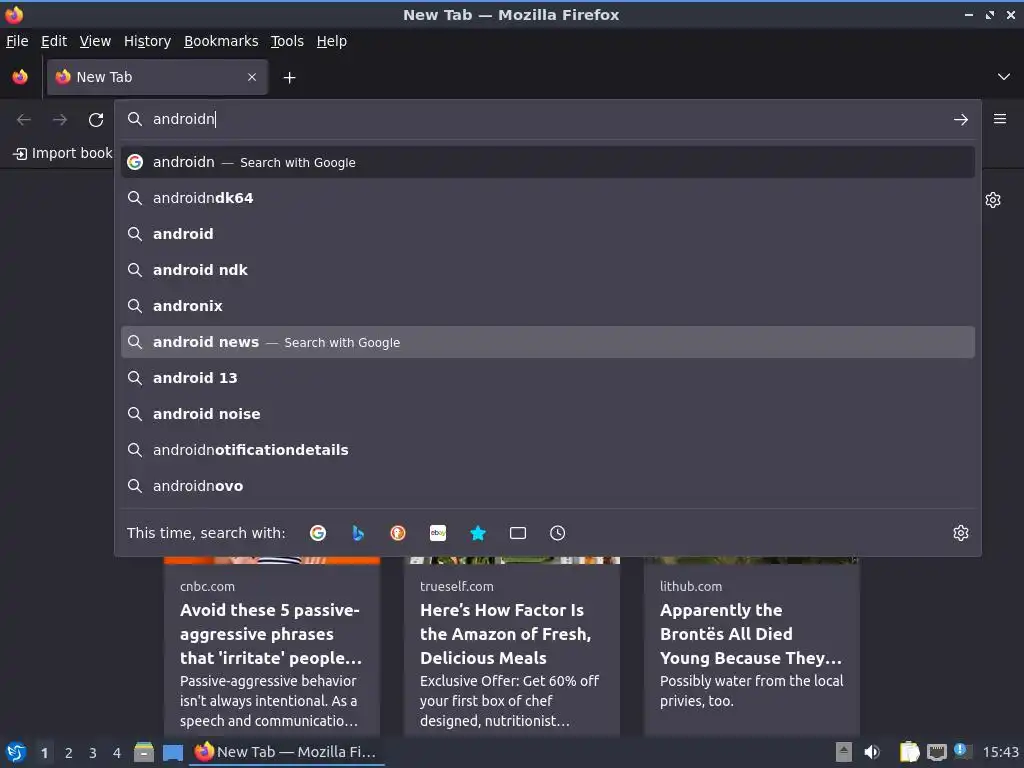Screen dimensions: 1024x768
Task: Choose suggestion 'android ndk'
Action: [x=547, y=270]
